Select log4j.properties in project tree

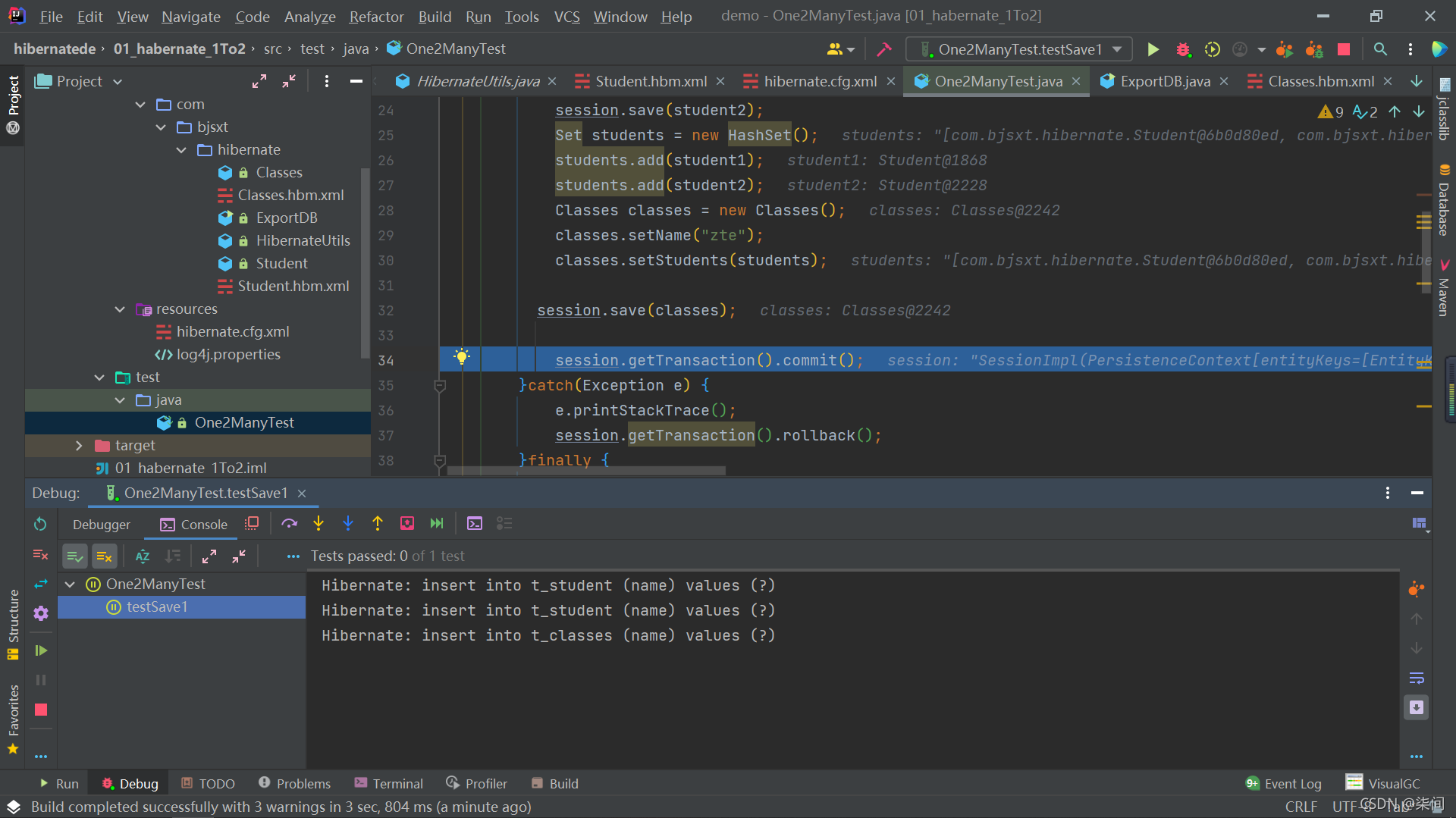coord(227,355)
